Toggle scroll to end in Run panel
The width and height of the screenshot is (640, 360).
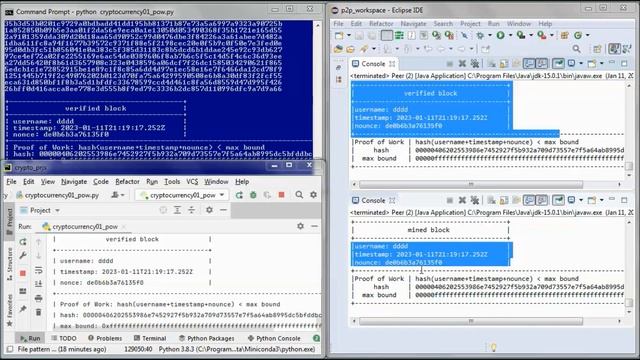[x=38, y=284]
